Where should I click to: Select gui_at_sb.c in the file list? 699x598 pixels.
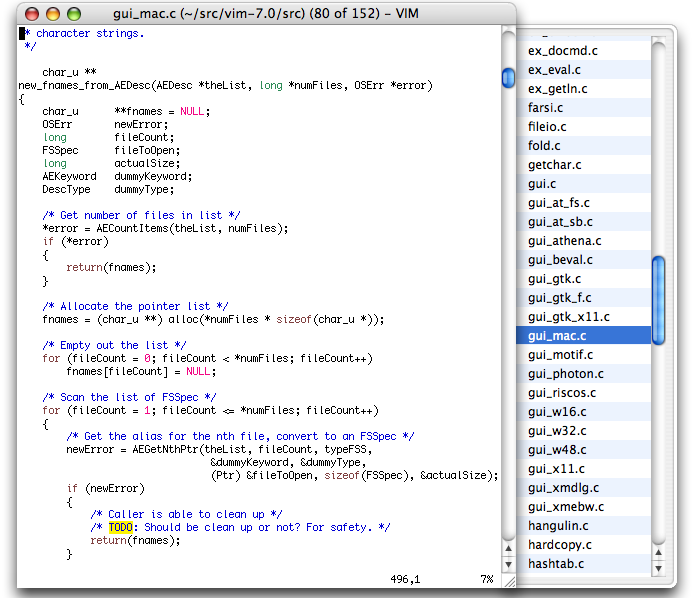583,222
